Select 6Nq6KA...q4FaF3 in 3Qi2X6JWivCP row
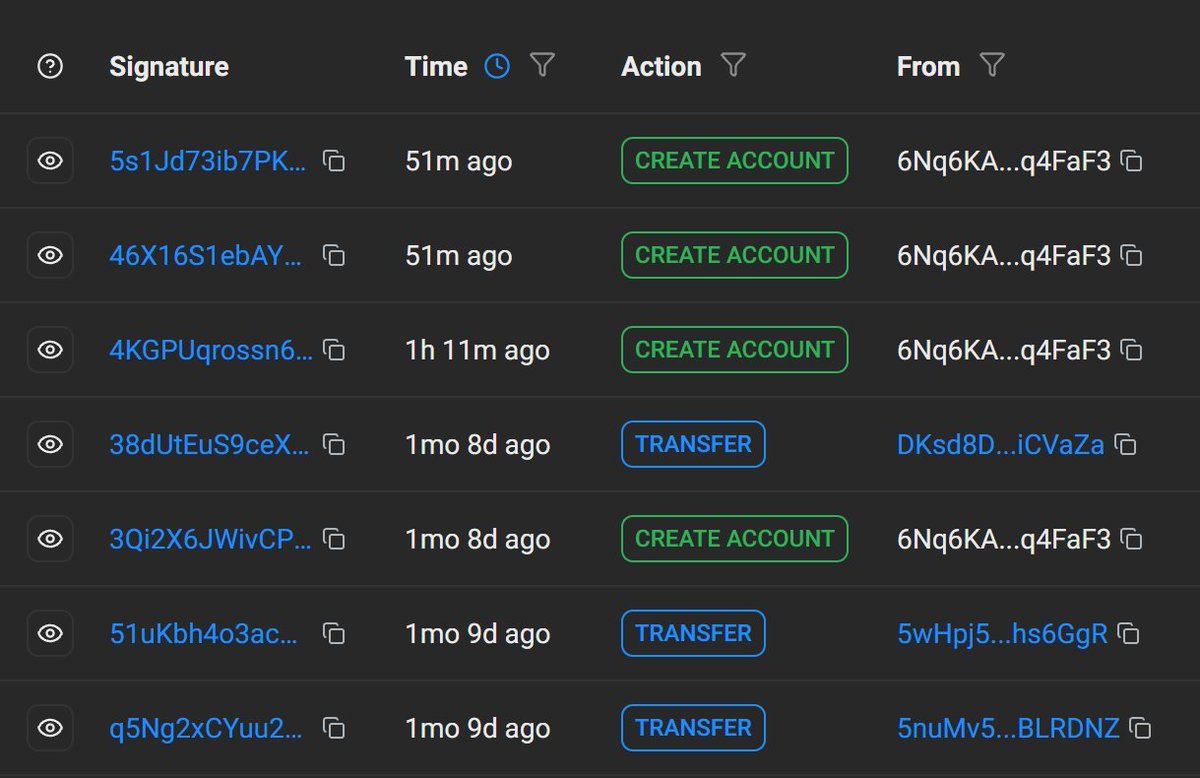This screenshot has width=1200, height=778. (1004, 539)
